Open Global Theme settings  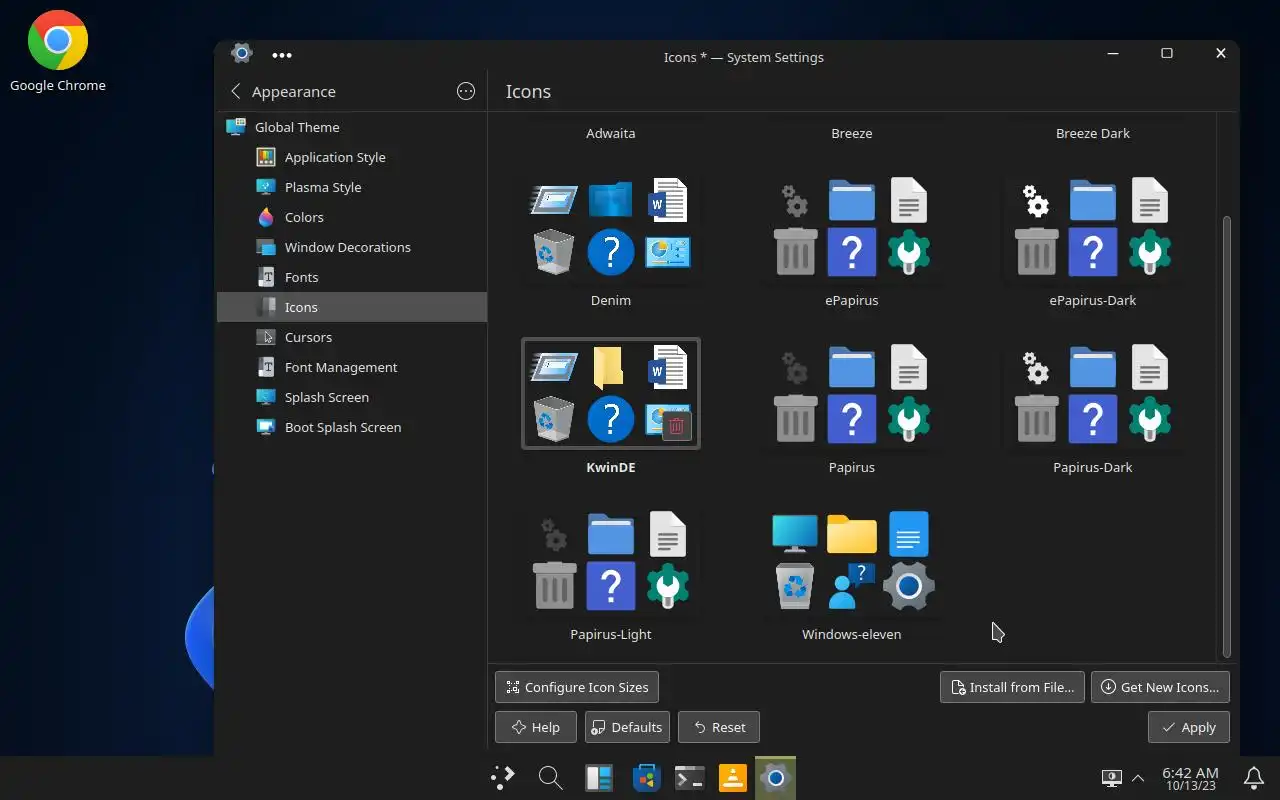pyautogui.click(x=352, y=127)
